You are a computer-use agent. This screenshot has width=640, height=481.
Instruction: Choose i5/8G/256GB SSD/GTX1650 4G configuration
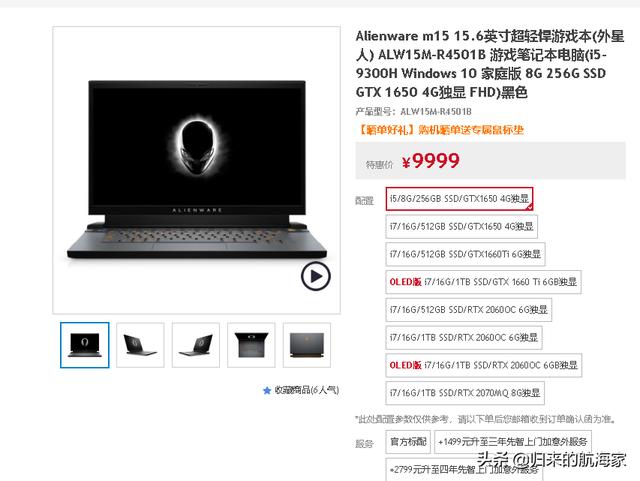pyautogui.click(x=459, y=199)
